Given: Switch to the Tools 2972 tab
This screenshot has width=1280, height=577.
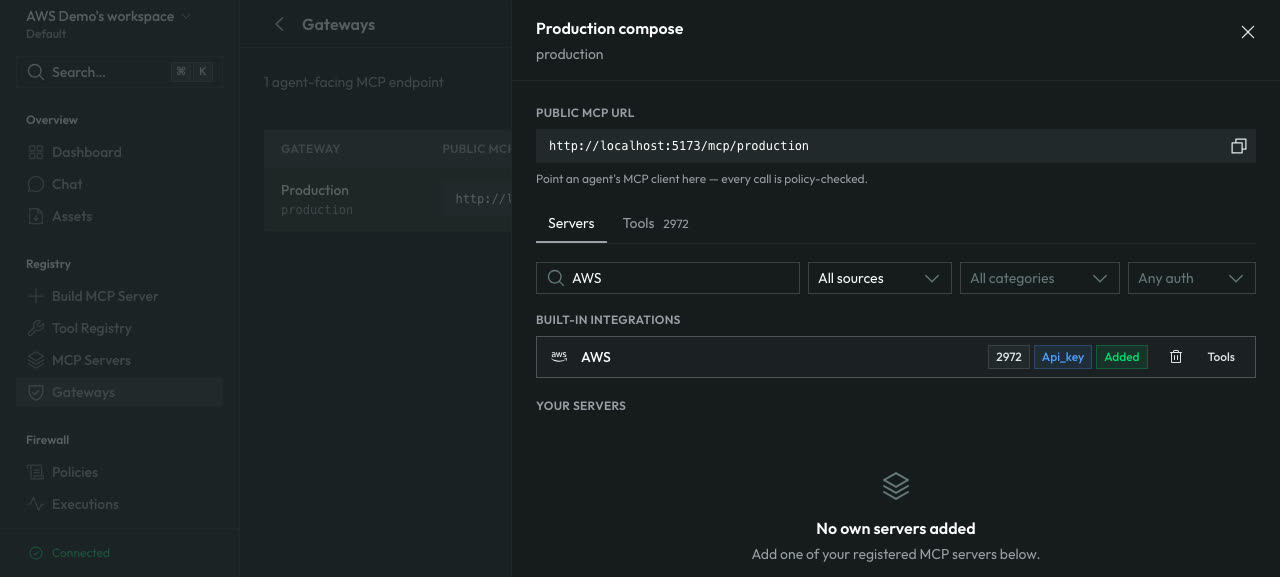Looking at the screenshot, I should (x=656, y=223).
